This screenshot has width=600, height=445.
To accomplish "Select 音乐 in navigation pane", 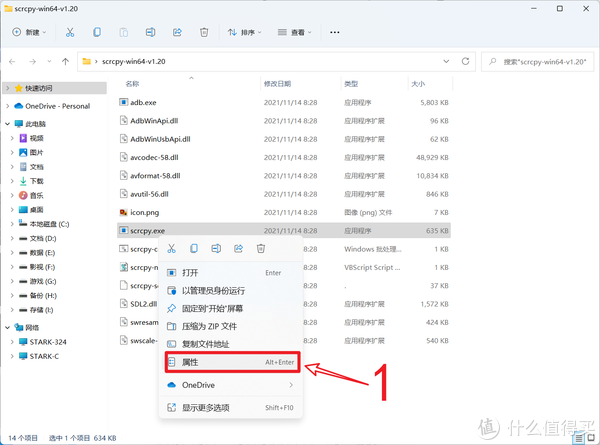I will click(x=37, y=196).
